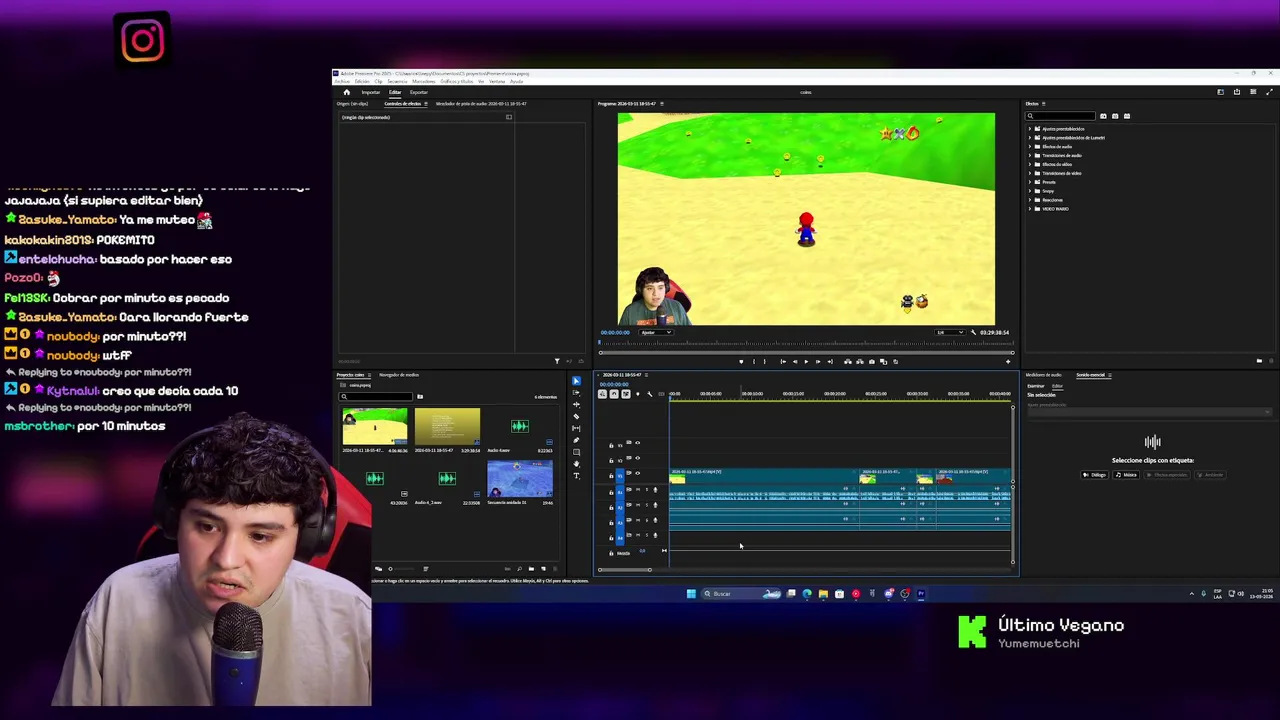Switch to Exportar workspace tab
1280x720 pixels.
point(419,92)
